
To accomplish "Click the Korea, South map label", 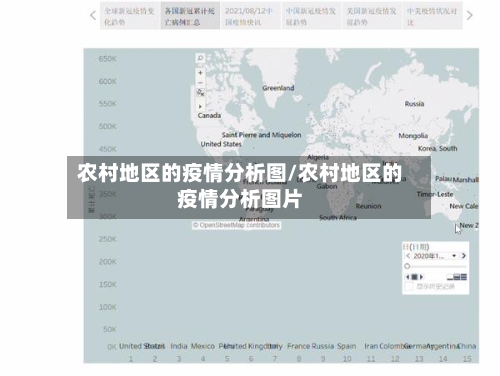I will [438, 149].
